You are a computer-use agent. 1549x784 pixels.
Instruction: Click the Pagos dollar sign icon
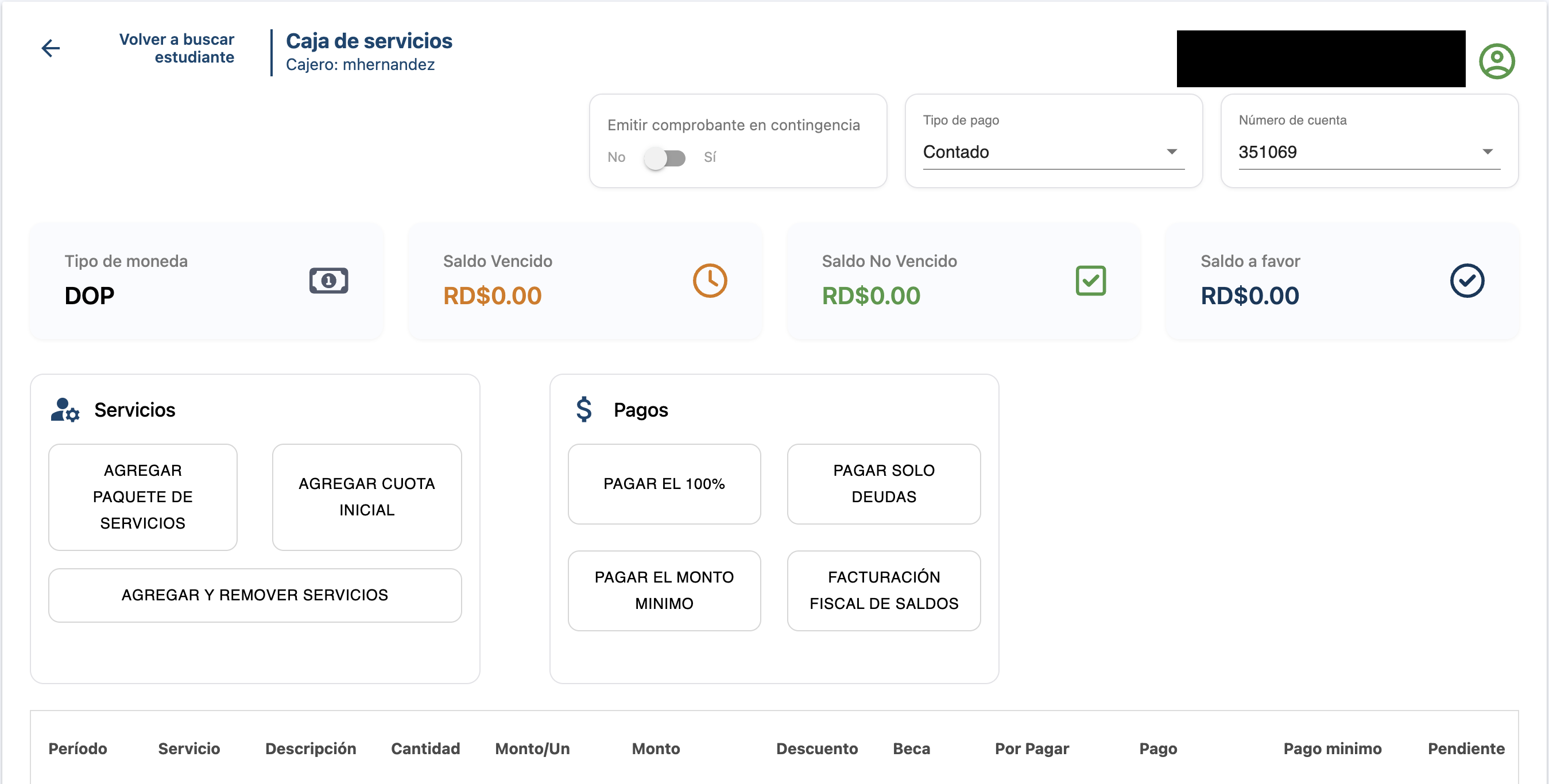coord(583,409)
